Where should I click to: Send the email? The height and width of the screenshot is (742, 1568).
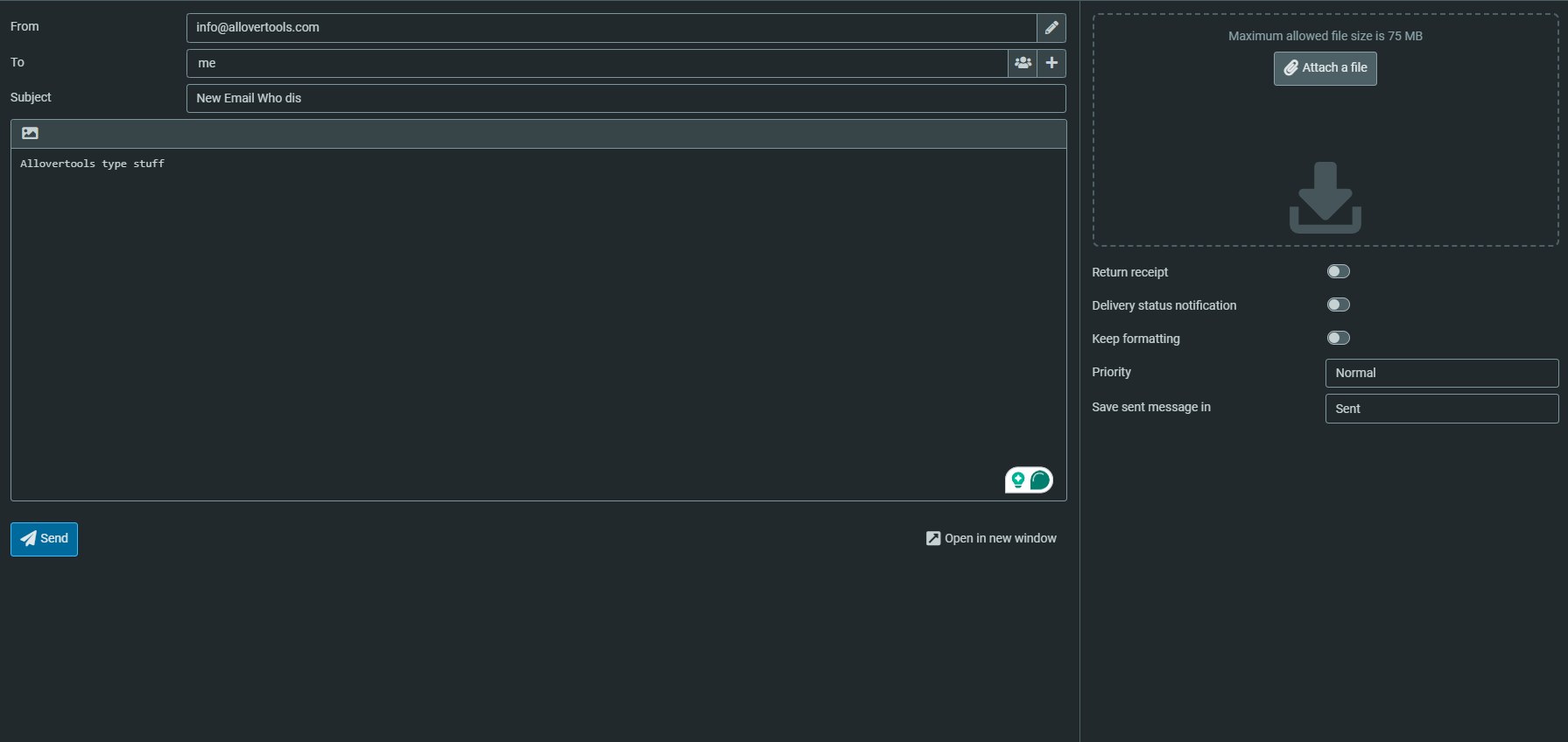coord(44,539)
